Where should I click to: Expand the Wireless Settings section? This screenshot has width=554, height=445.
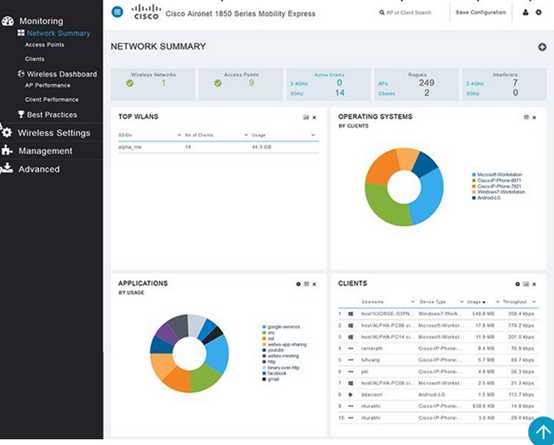(x=54, y=133)
